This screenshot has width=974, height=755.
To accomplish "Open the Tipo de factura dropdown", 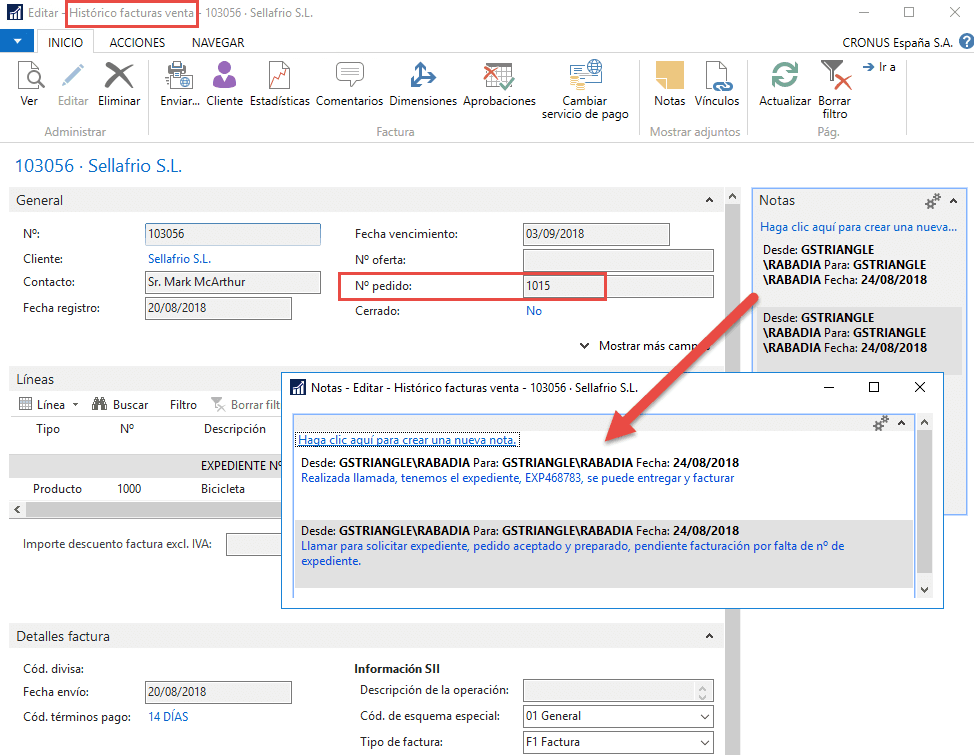I will (x=704, y=742).
